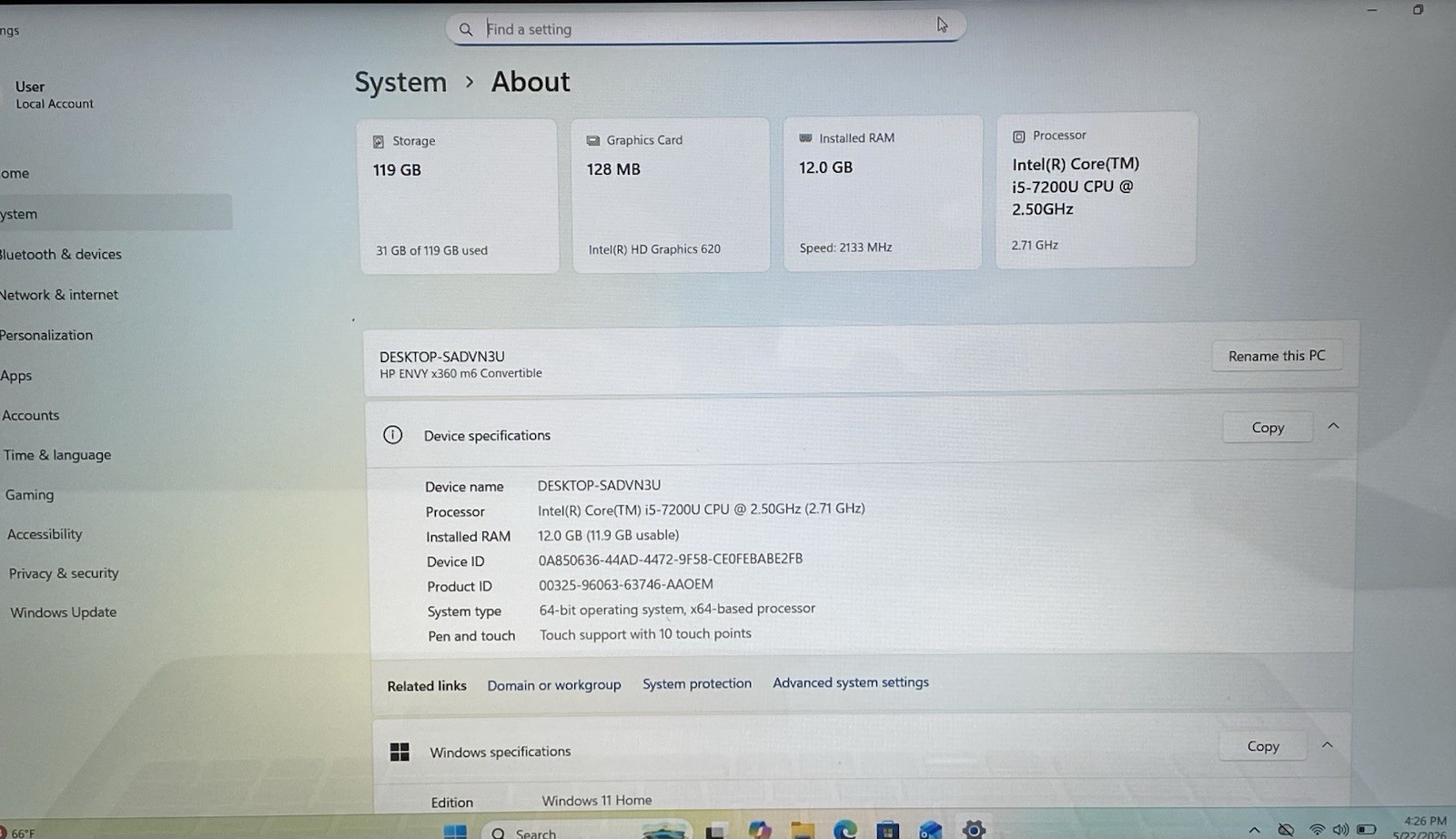The width and height of the screenshot is (1456, 839).
Task: Copy the Device specifications
Action: pos(1268,428)
